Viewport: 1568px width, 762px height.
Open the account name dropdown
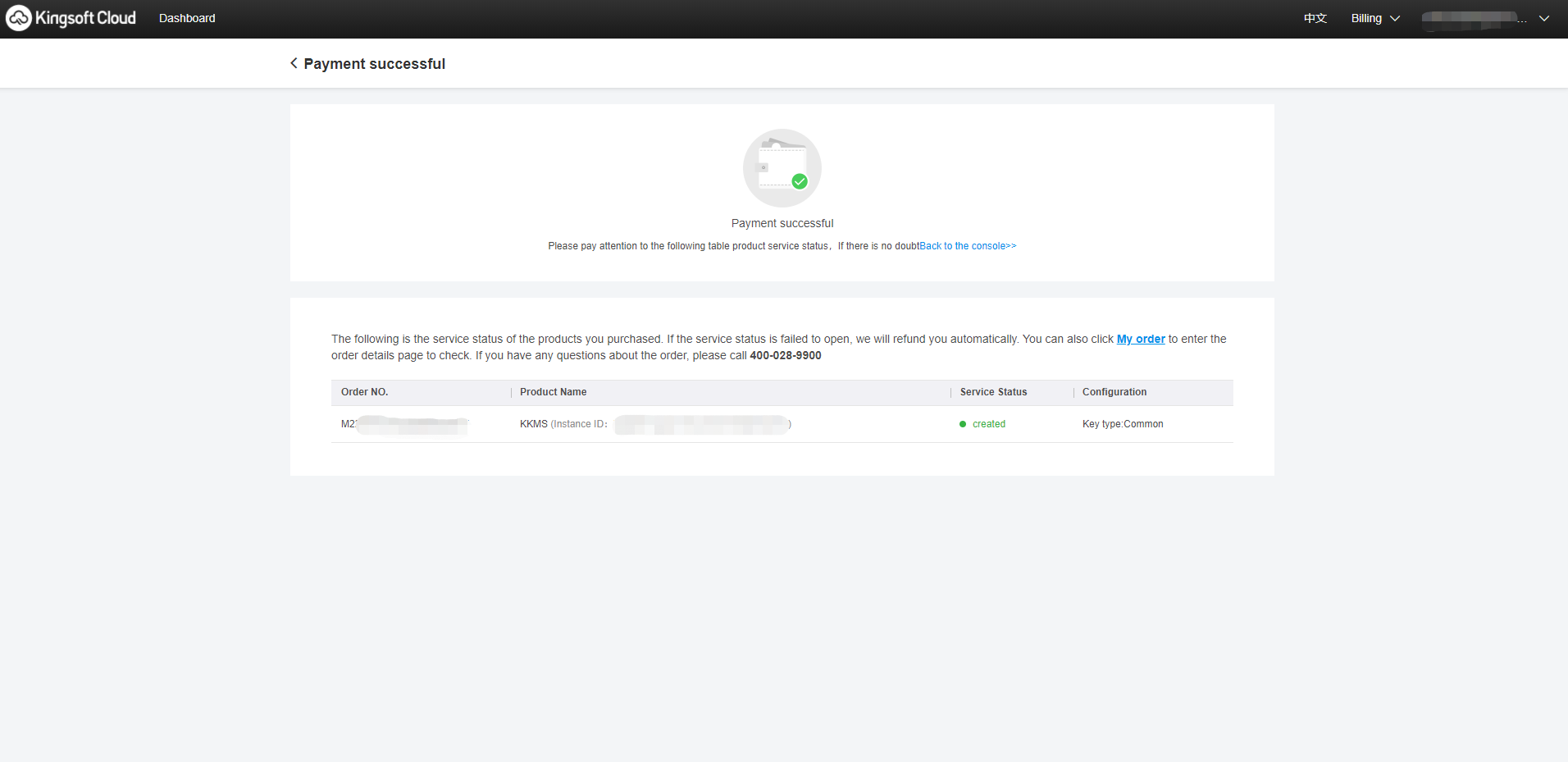(x=1485, y=19)
